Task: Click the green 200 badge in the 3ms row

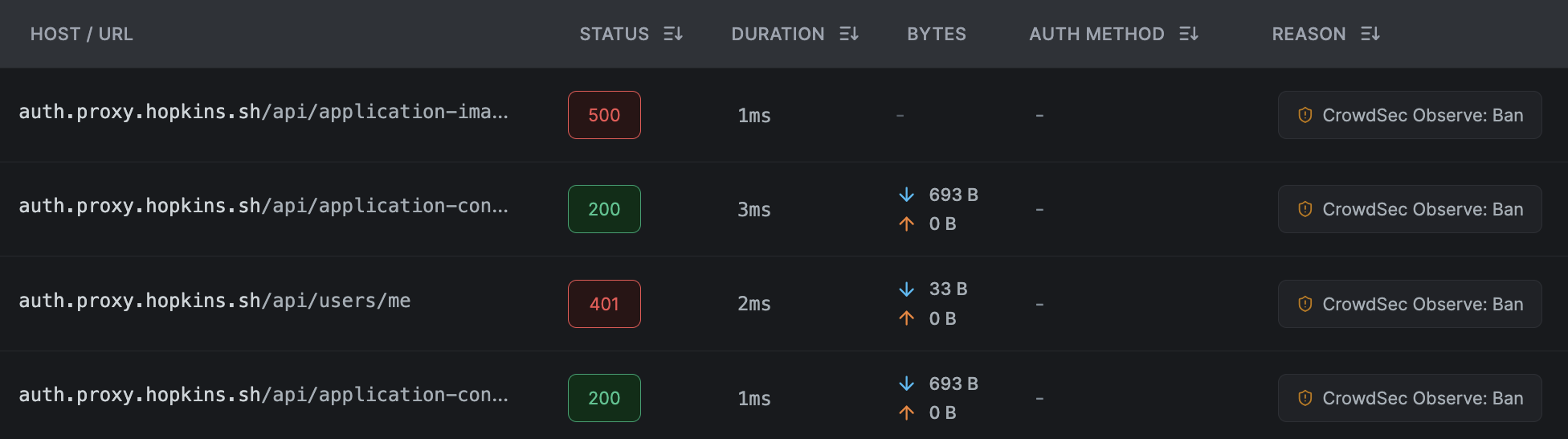Action: click(604, 209)
